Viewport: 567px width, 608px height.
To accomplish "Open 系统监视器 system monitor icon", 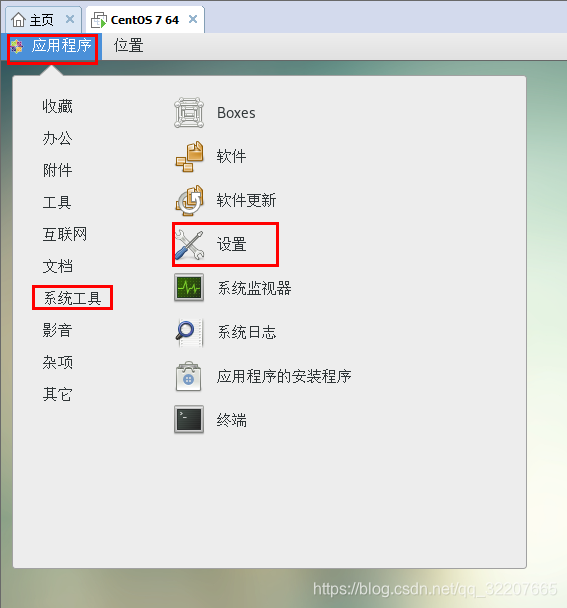I will coord(189,288).
